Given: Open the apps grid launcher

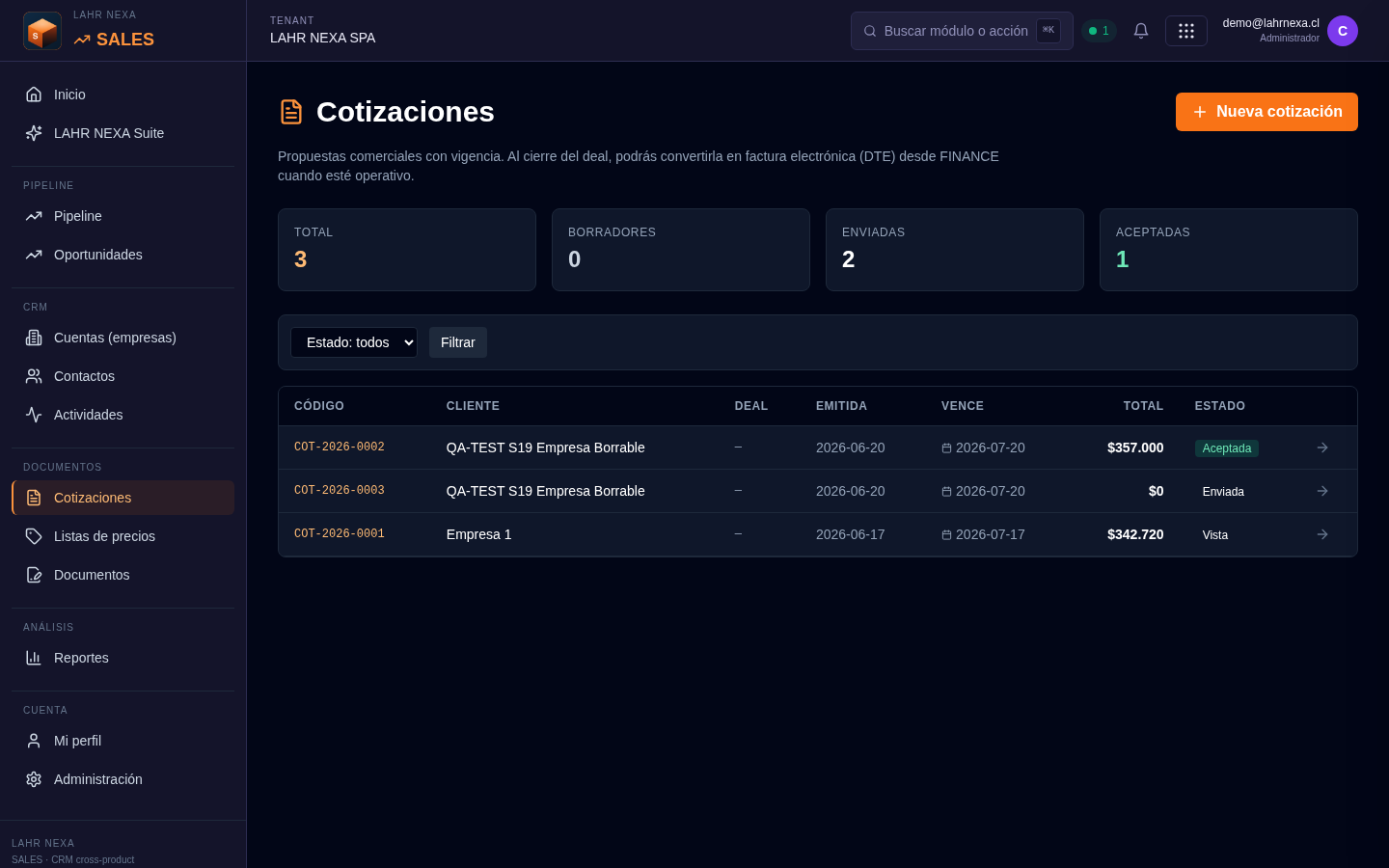Looking at the screenshot, I should tap(1186, 31).
